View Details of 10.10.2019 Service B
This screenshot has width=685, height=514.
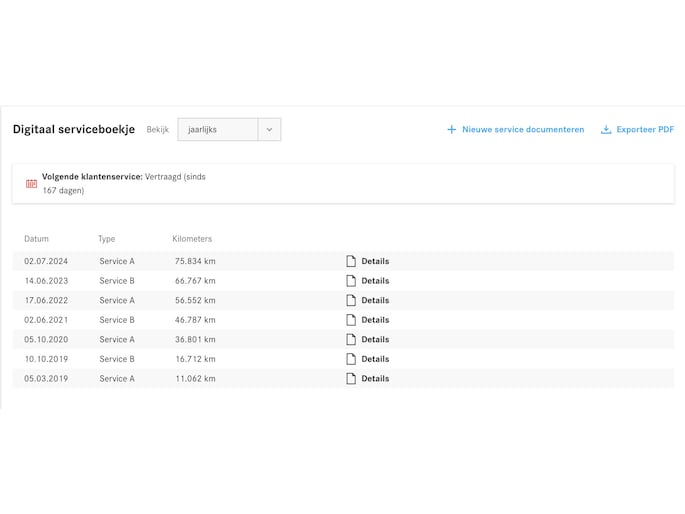(375, 359)
